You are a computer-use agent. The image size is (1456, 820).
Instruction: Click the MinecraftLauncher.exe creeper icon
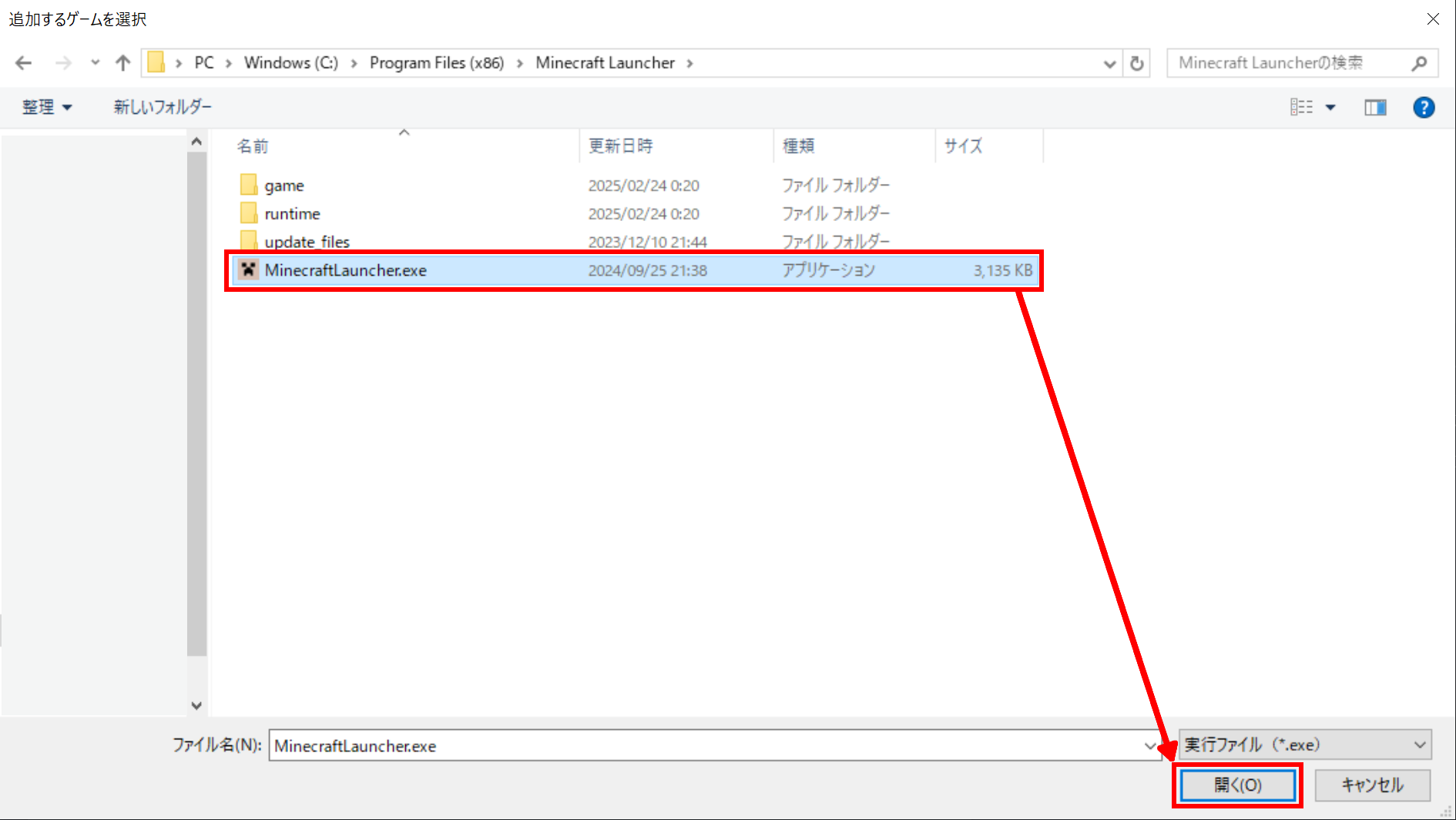pos(248,269)
